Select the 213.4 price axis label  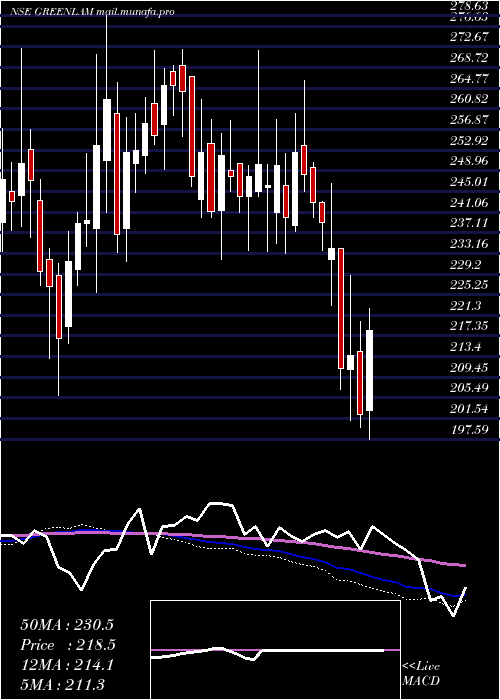467,347
